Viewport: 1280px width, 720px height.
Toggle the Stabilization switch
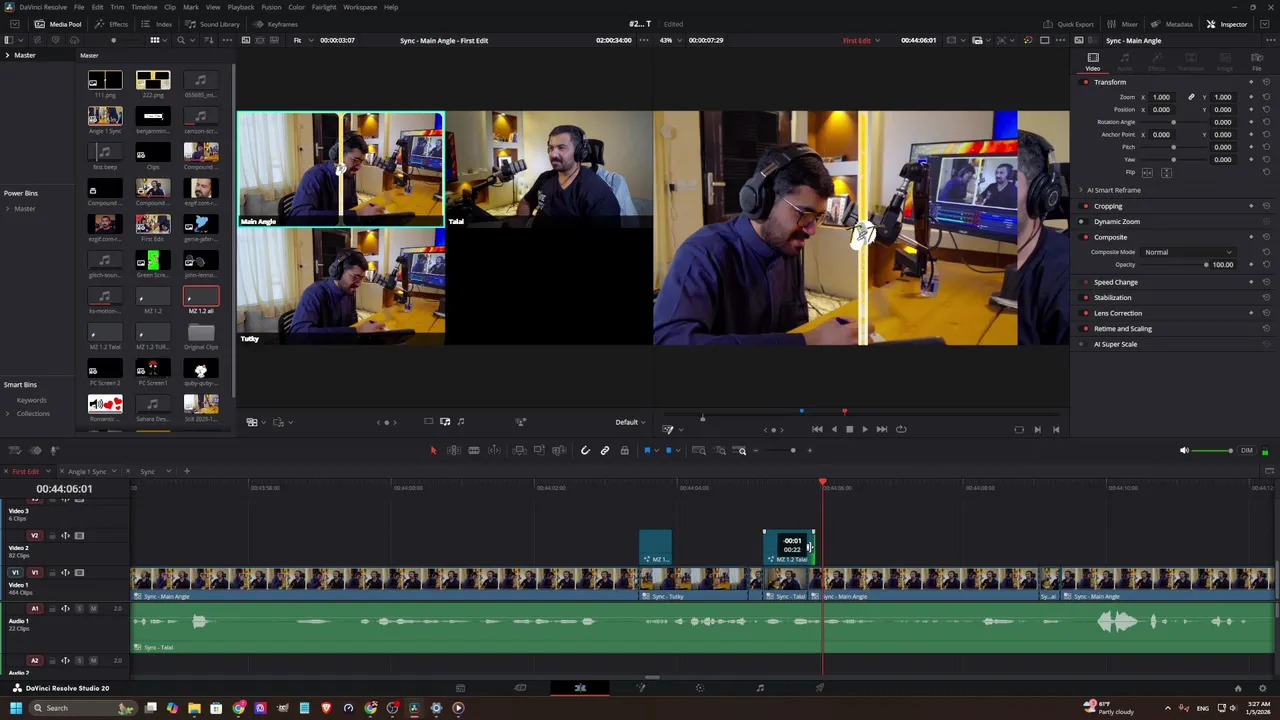pyautogui.click(x=1086, y=298)
